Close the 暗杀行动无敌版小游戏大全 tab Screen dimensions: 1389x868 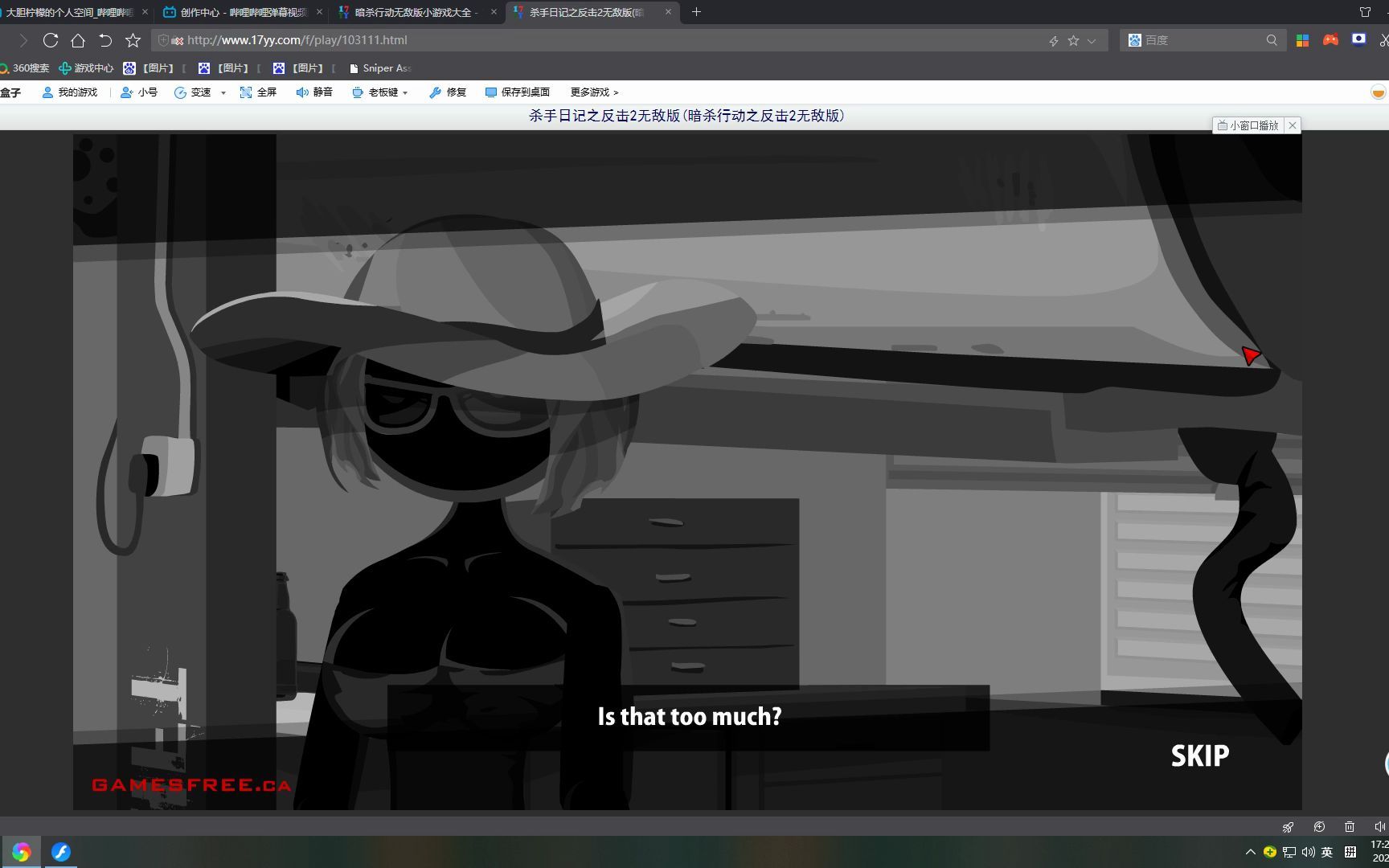click(494, 12)
